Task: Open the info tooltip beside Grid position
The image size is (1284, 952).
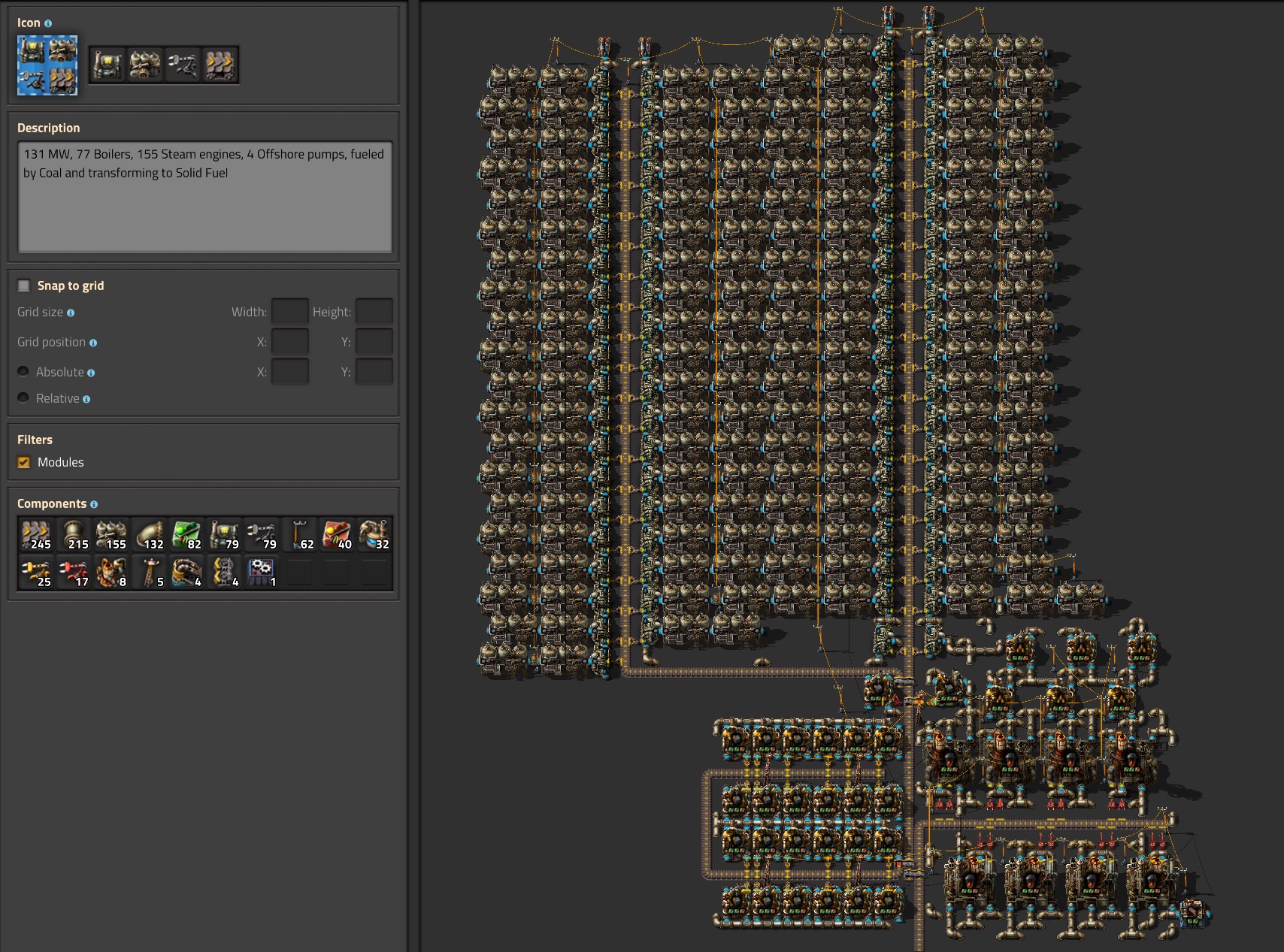Action: tap(93, 343)
